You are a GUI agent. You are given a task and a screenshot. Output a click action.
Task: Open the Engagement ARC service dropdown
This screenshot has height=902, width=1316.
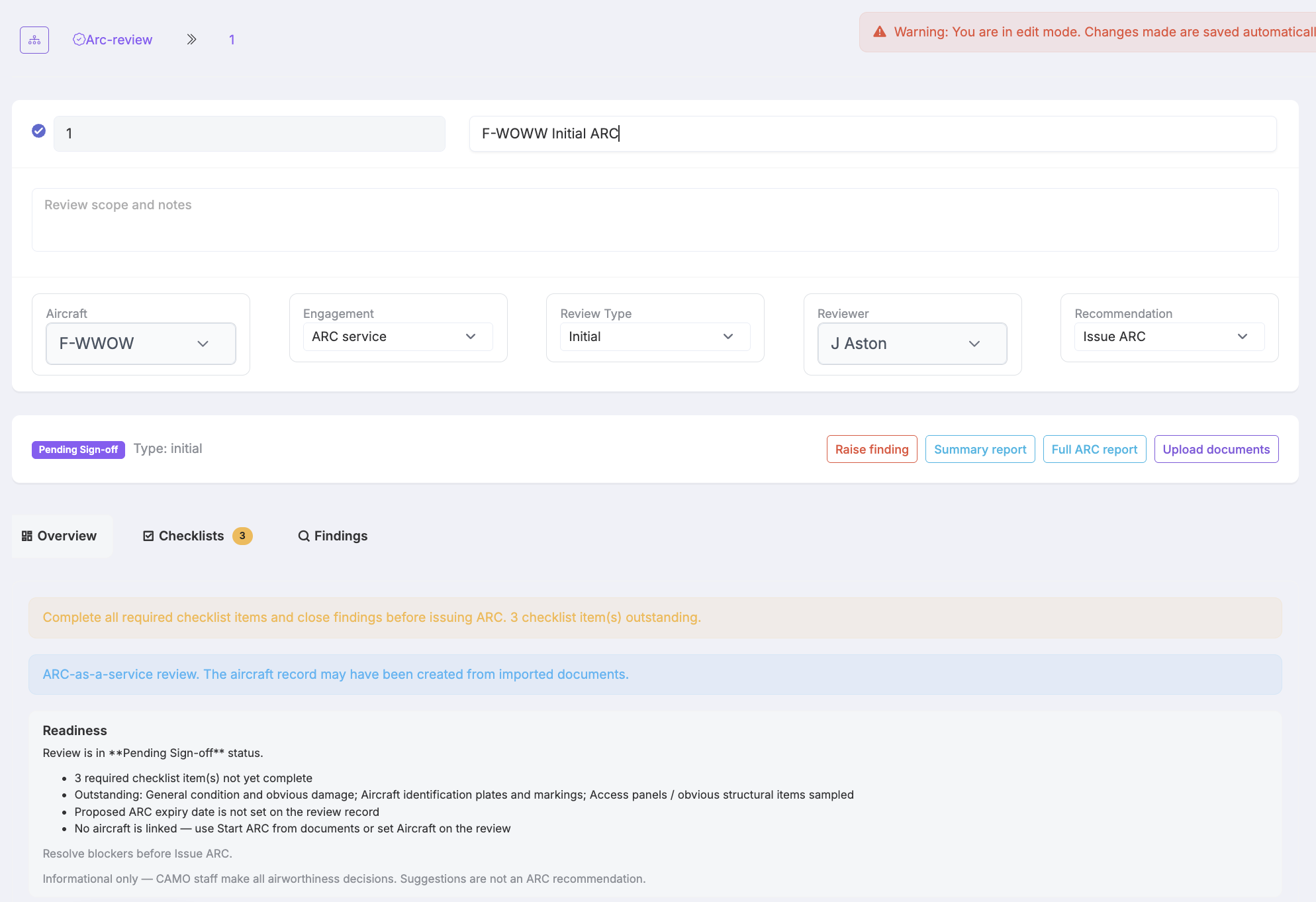click(x=398, y=336)
